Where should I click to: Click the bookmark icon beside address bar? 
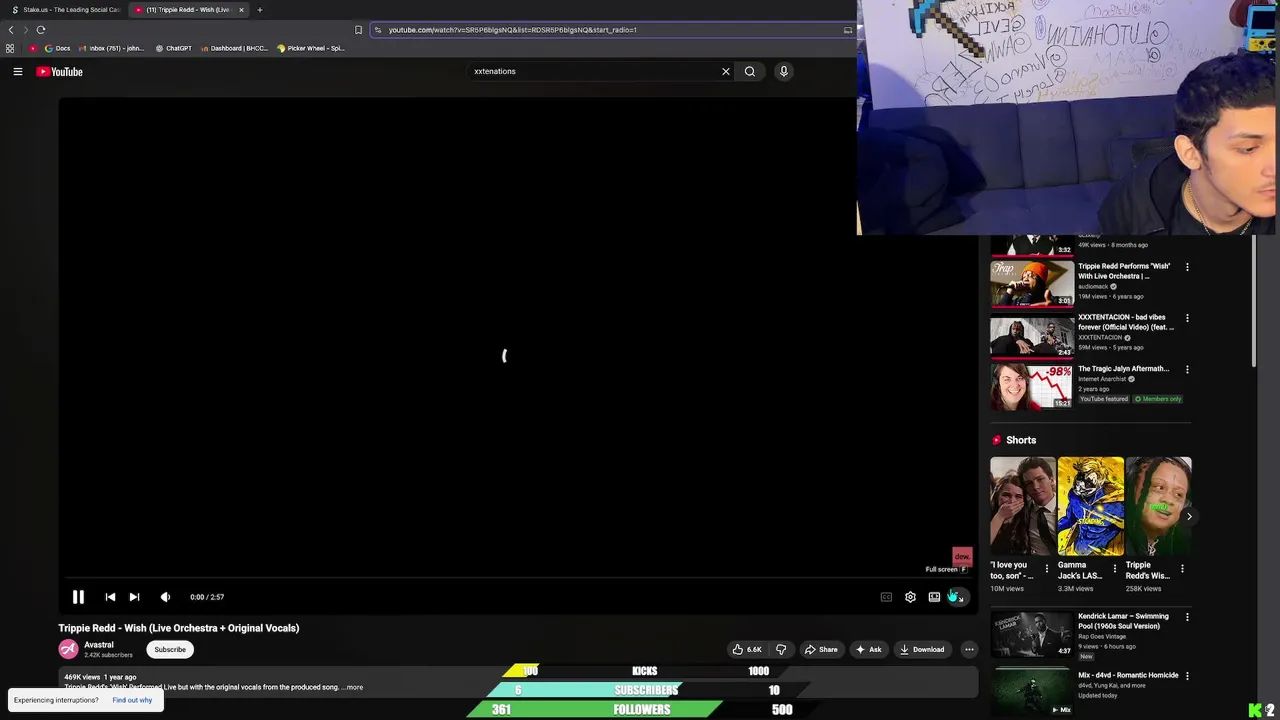pyautogui.click(x=359, y=30)
